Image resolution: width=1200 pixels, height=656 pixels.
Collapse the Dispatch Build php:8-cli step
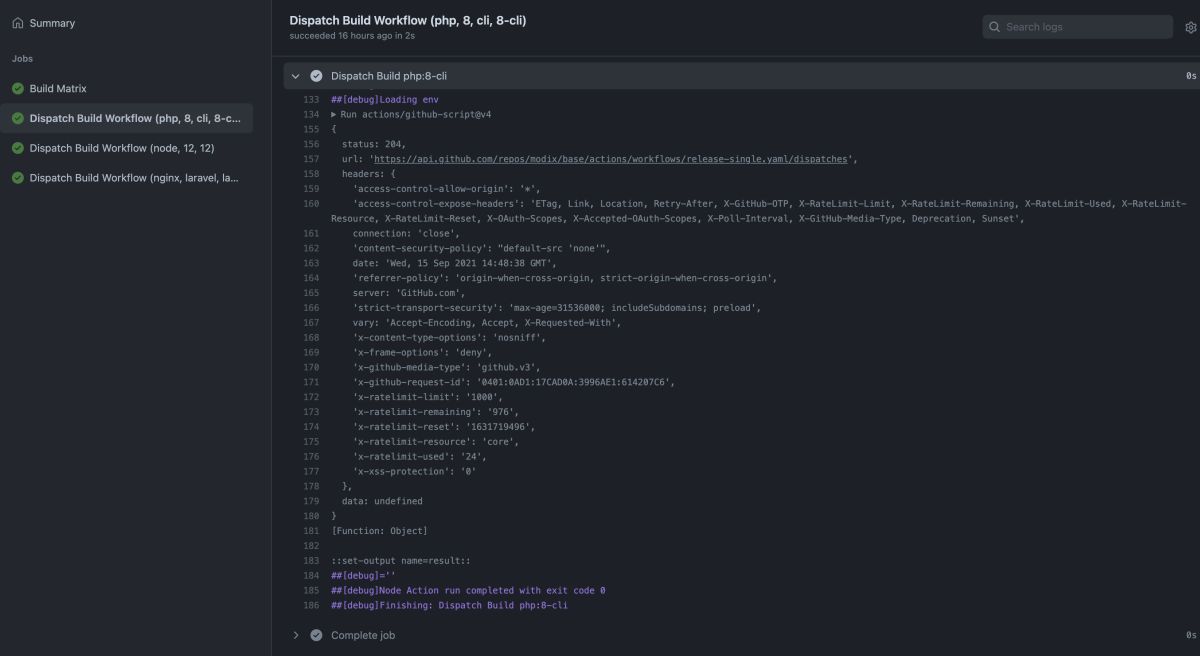click(296, 76)
